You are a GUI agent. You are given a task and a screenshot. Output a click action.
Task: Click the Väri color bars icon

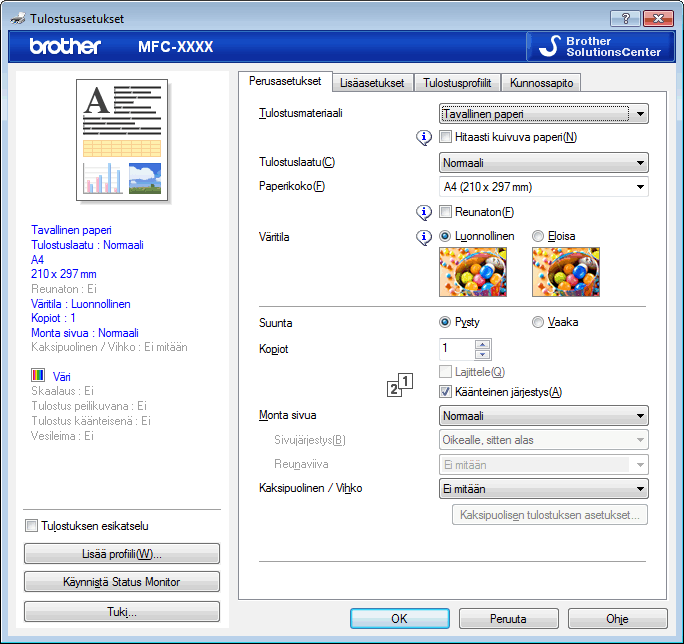point(38,375)
